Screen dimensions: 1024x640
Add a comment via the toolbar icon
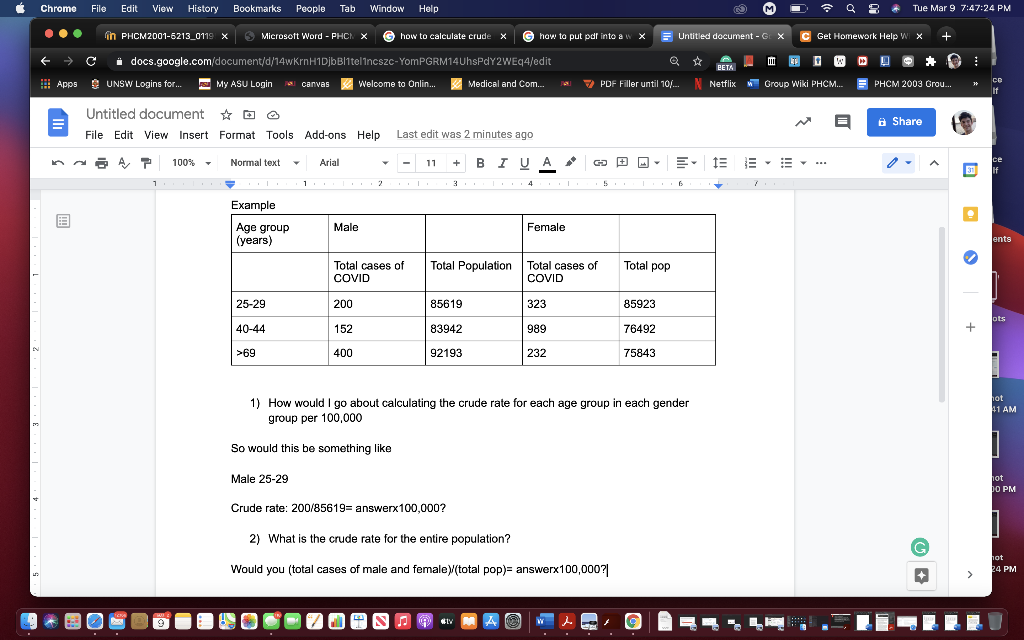pos(620,162)
